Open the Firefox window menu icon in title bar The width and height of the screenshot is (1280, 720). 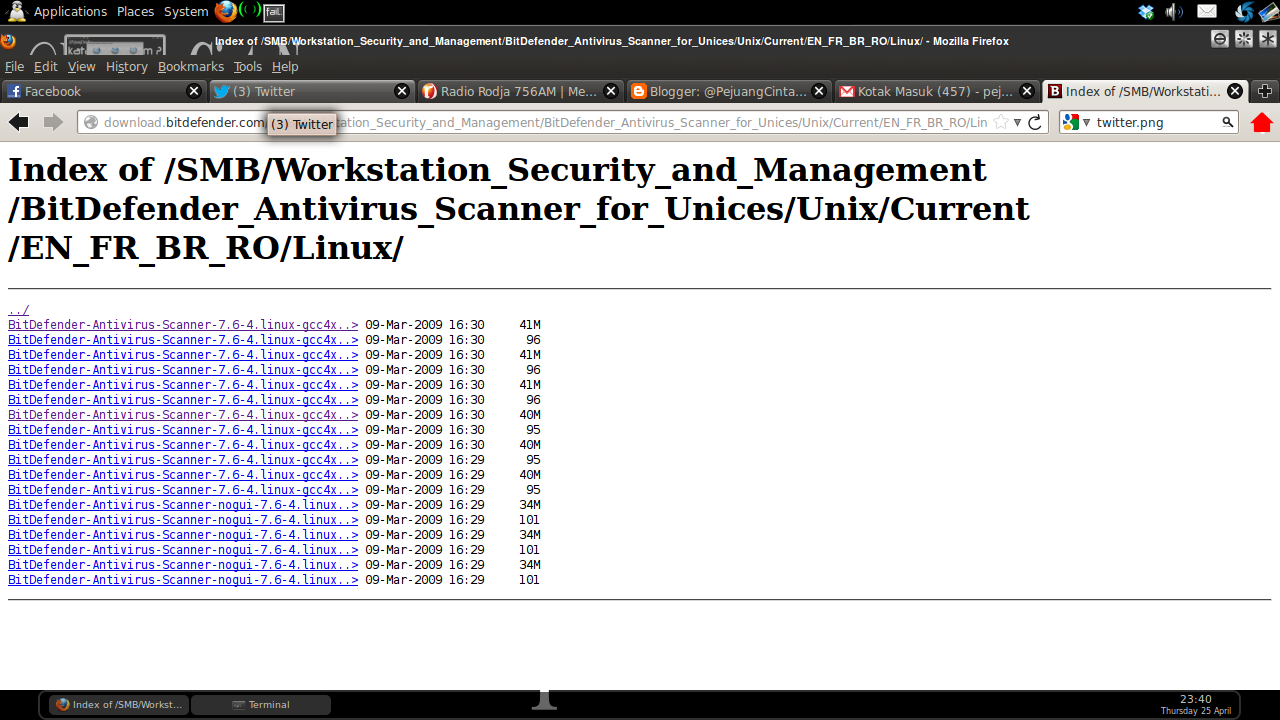pos(8,42)
